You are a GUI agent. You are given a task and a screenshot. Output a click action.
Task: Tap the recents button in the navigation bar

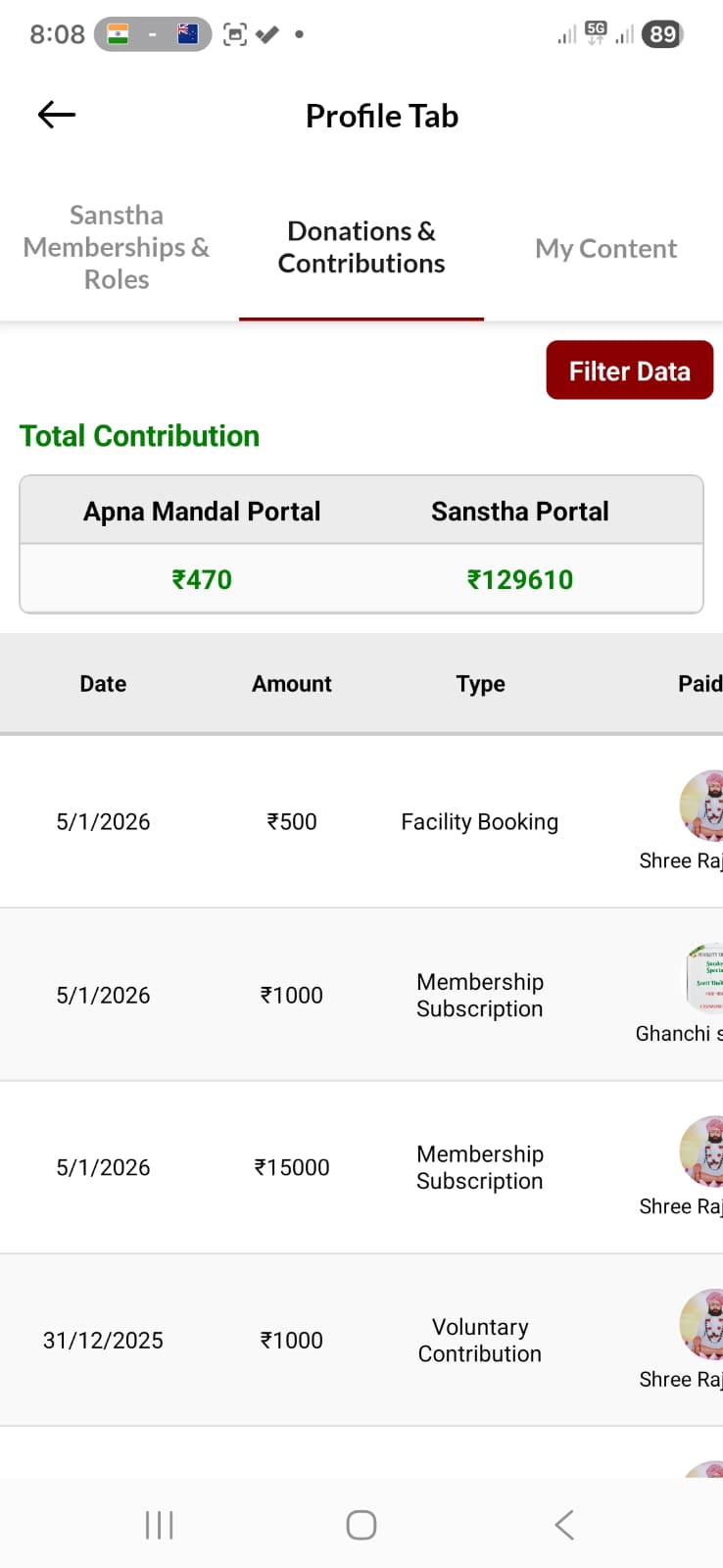click(159, 1524)
